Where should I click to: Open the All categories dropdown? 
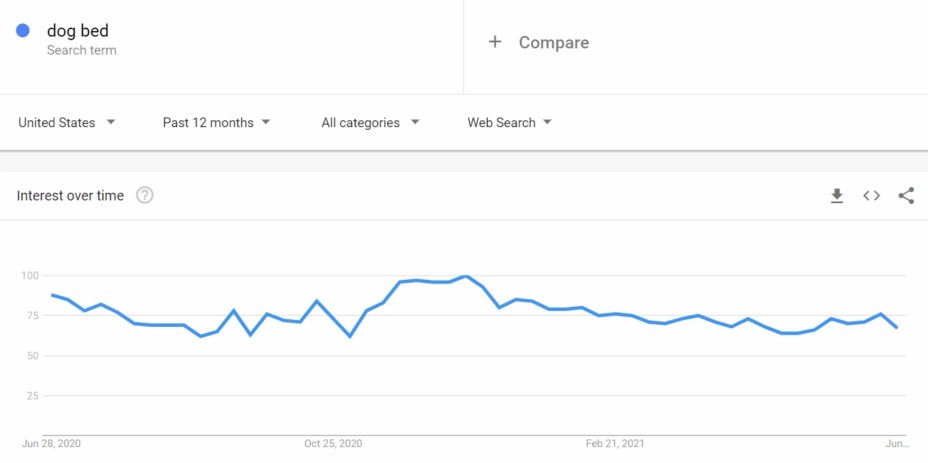[x=370, y=123]
